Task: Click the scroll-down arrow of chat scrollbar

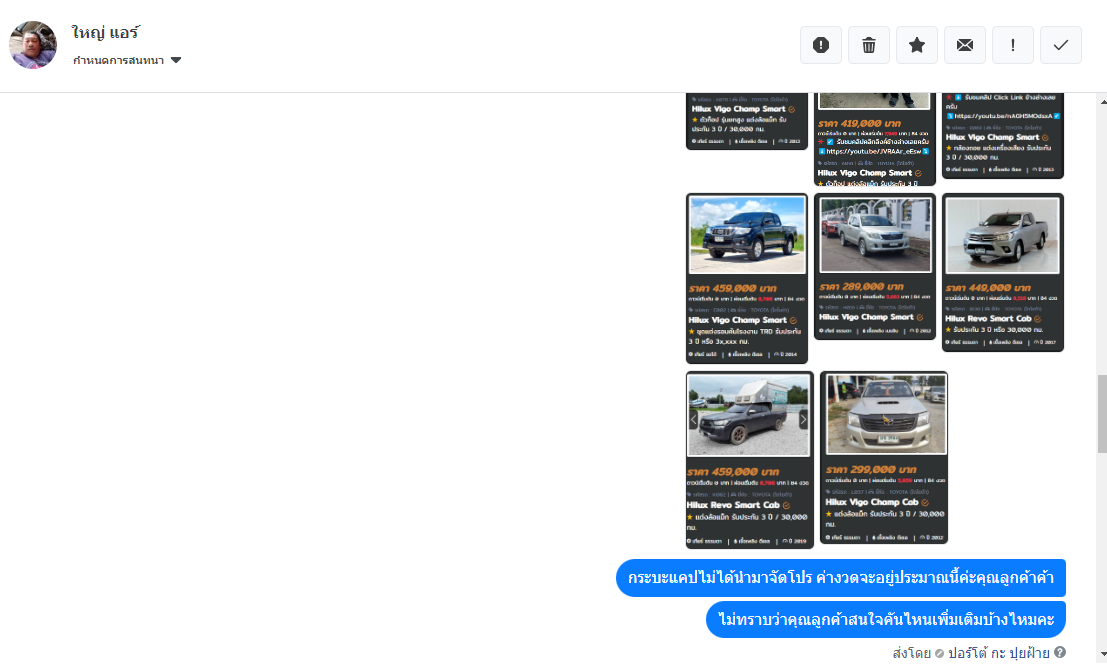Action: (x=1102, y=654)
